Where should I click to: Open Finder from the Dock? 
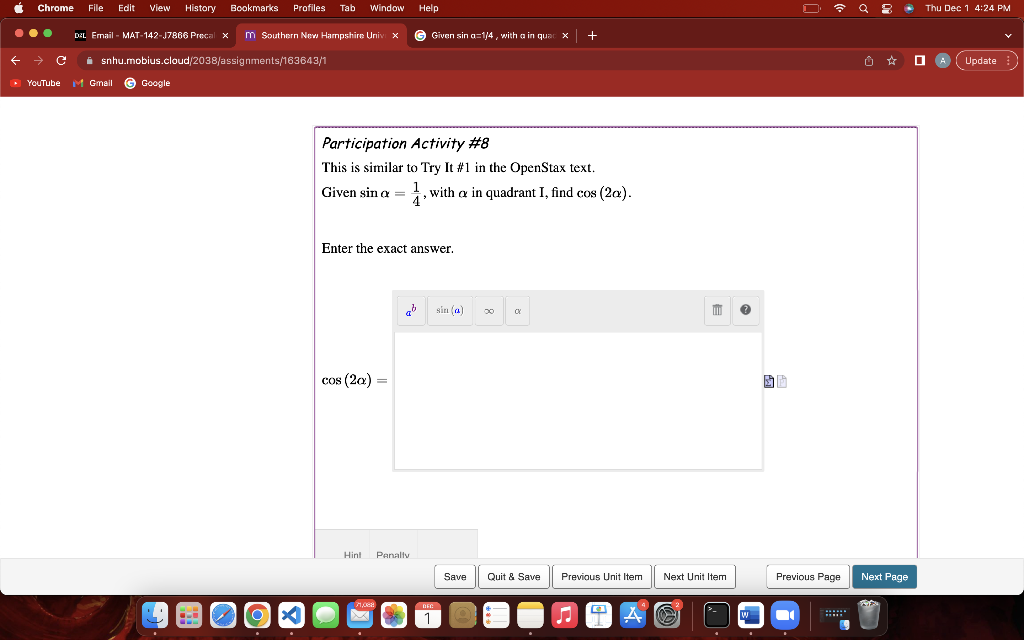(x=155, y=615)
